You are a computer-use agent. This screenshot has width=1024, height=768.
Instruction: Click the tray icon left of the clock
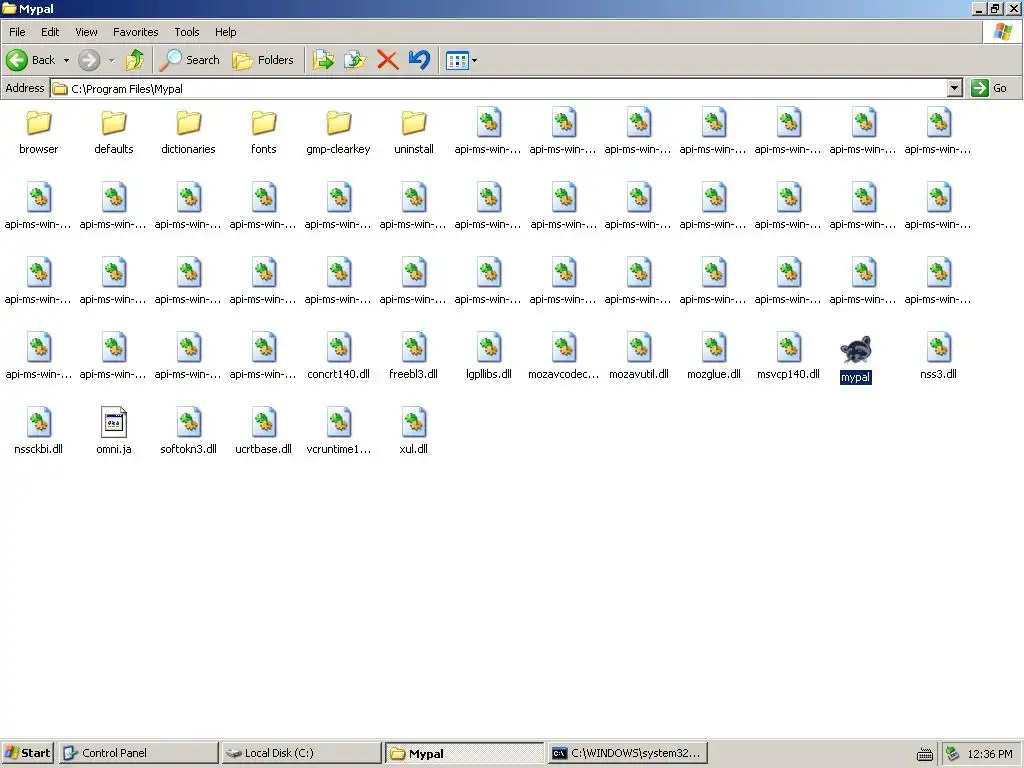coord(952,754)
